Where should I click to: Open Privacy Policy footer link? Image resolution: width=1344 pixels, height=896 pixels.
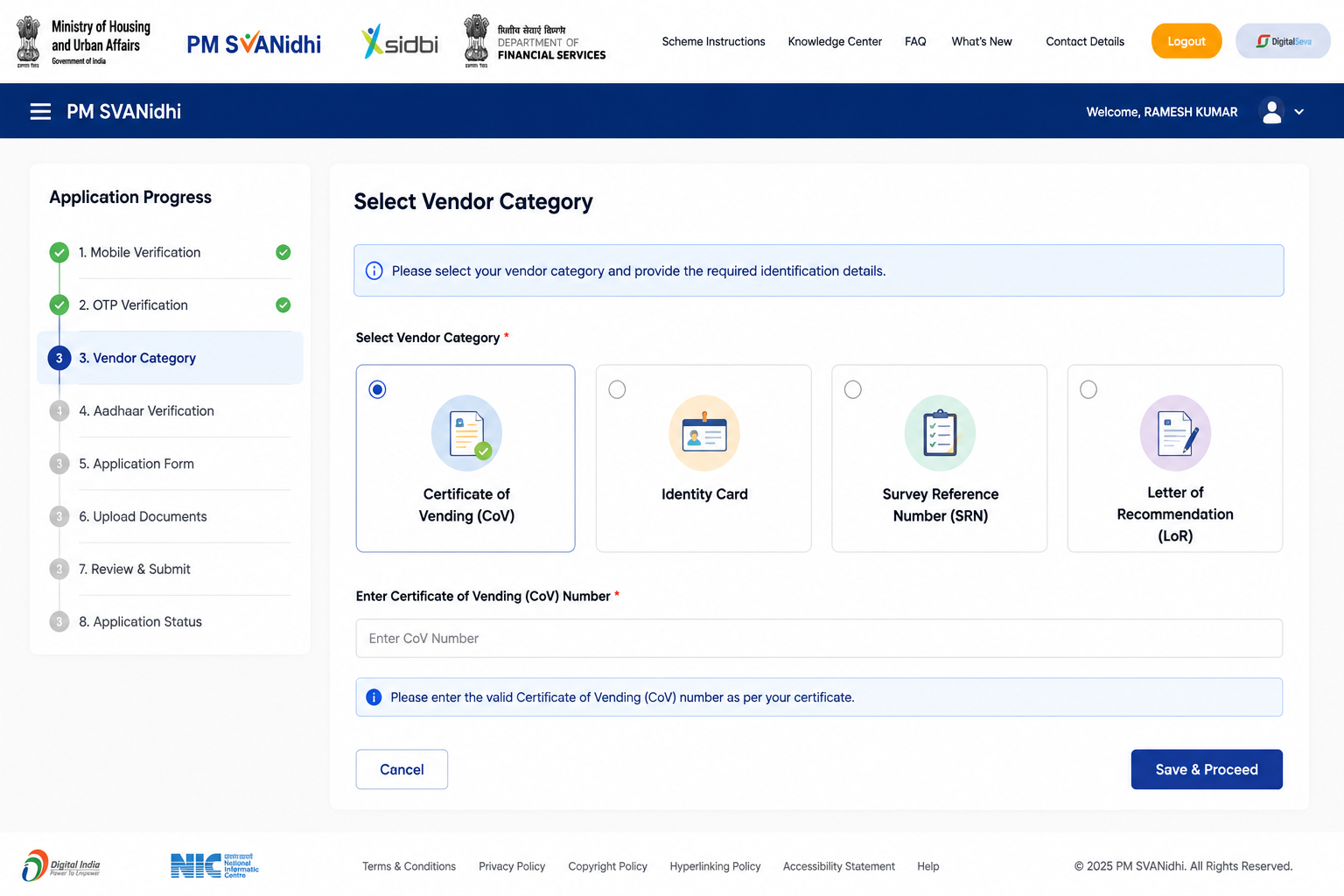point(512,866)
